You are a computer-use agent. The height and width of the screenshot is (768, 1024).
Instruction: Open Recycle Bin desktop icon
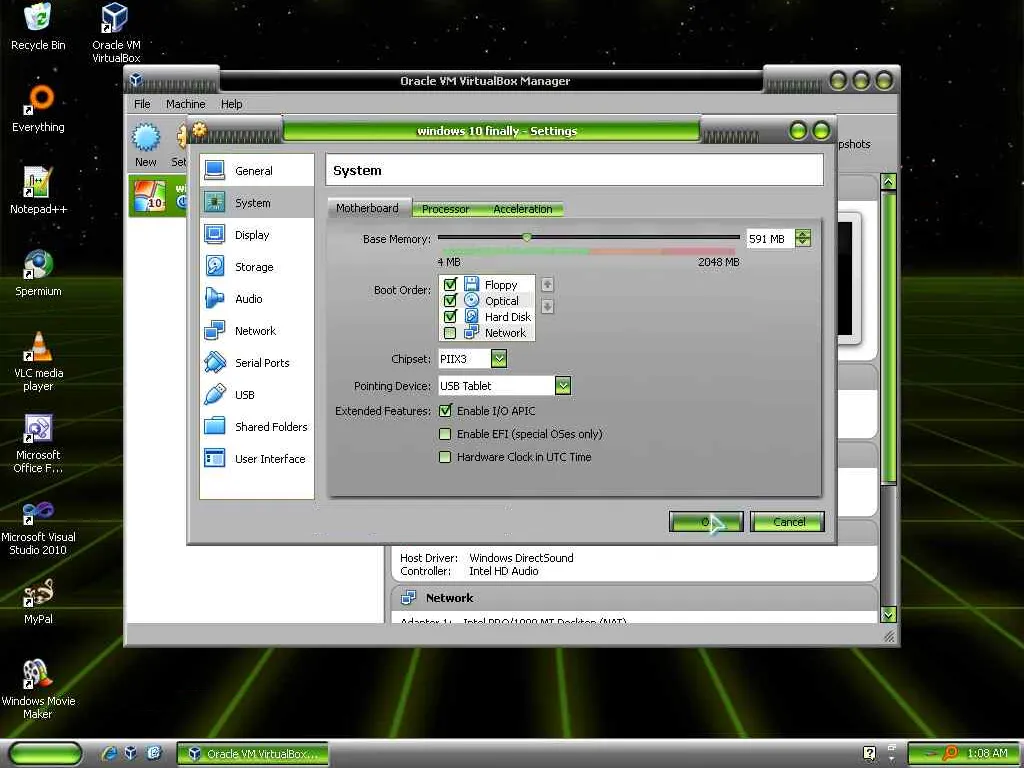pos(38,27)
